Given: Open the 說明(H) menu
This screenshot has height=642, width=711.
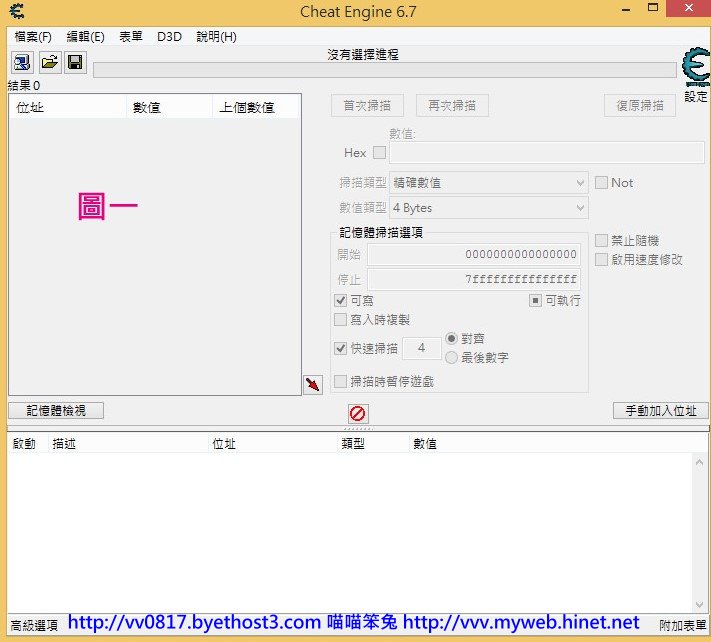Looking at the screenshot, I should point(217,37).
